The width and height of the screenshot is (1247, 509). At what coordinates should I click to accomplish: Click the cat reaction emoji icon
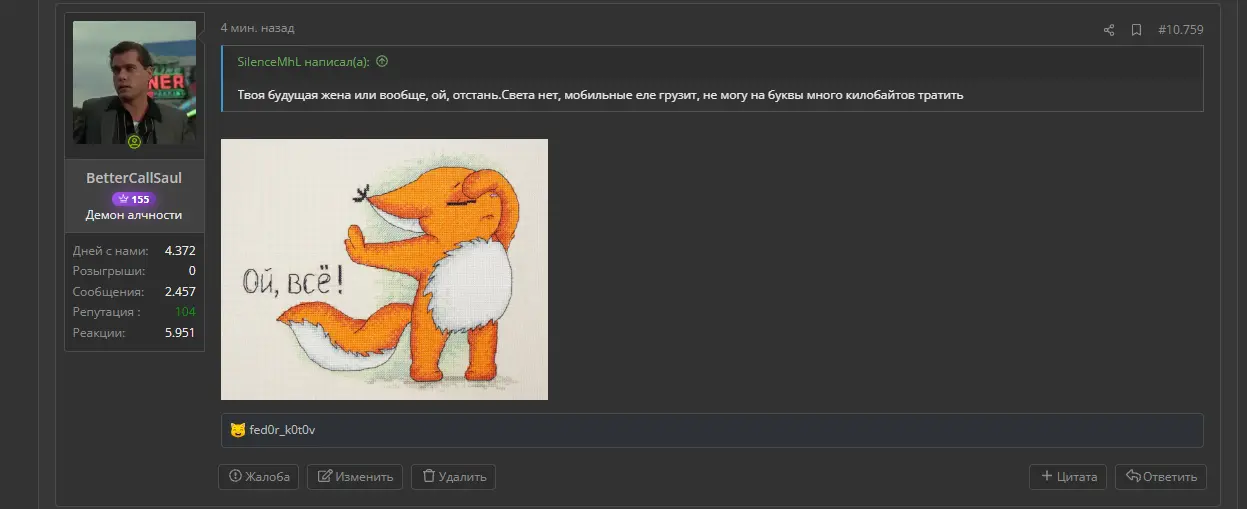pyautogui.click(x=237, y=430)
